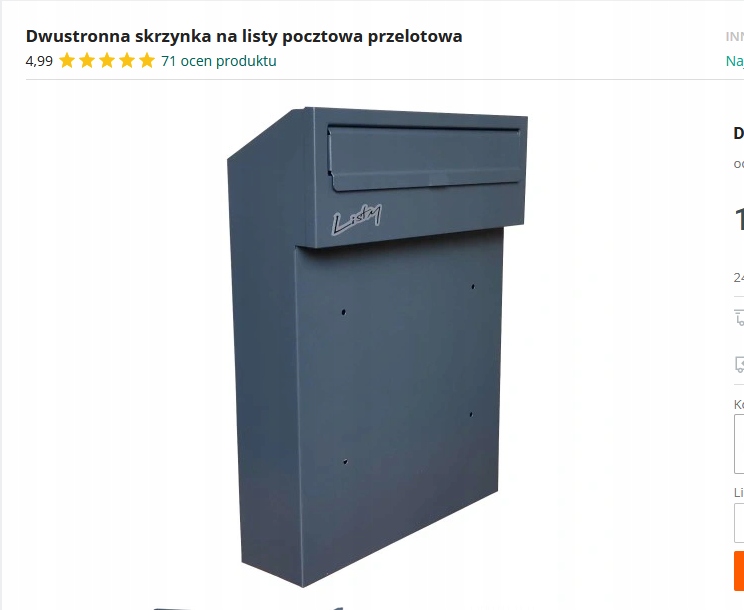Screen dimensions: 744x610
Task: Click the grey INN label at top right
Action: [x=735, y=37]
